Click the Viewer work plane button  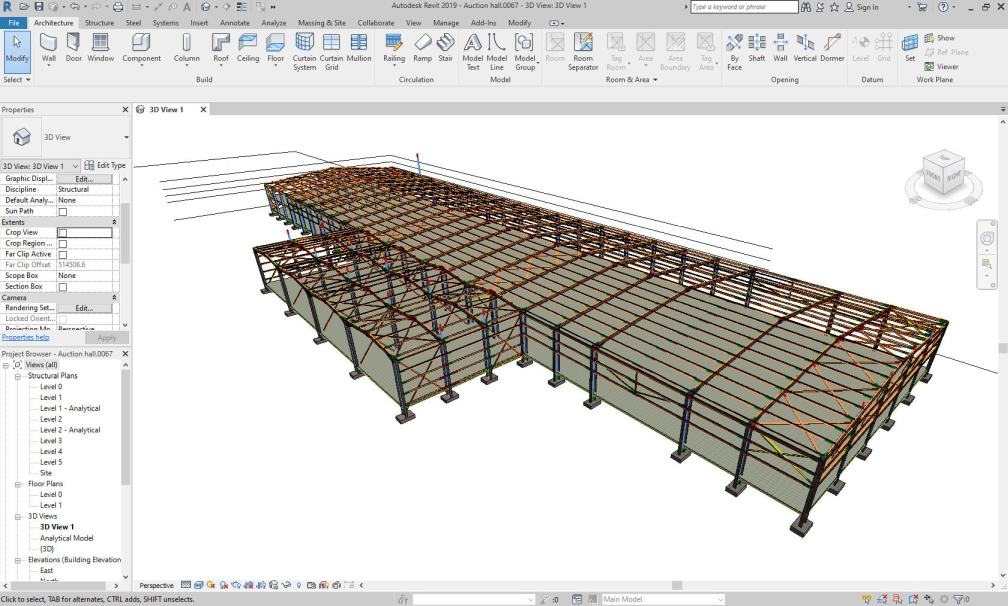click(941, 66)
